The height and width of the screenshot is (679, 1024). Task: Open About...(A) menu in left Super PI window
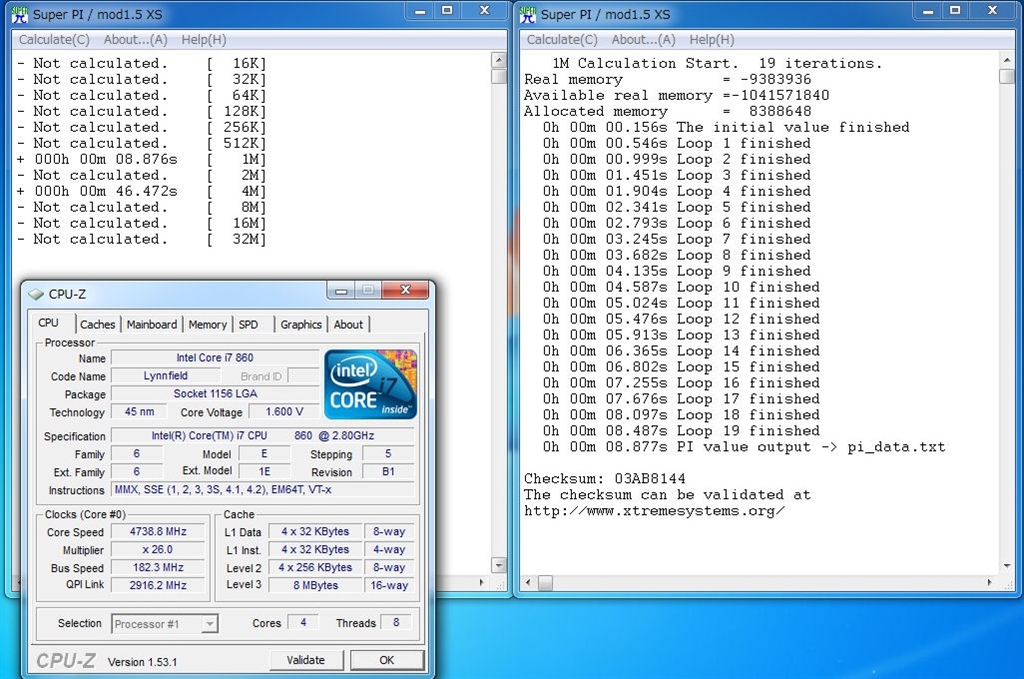[x=135, y=40]
